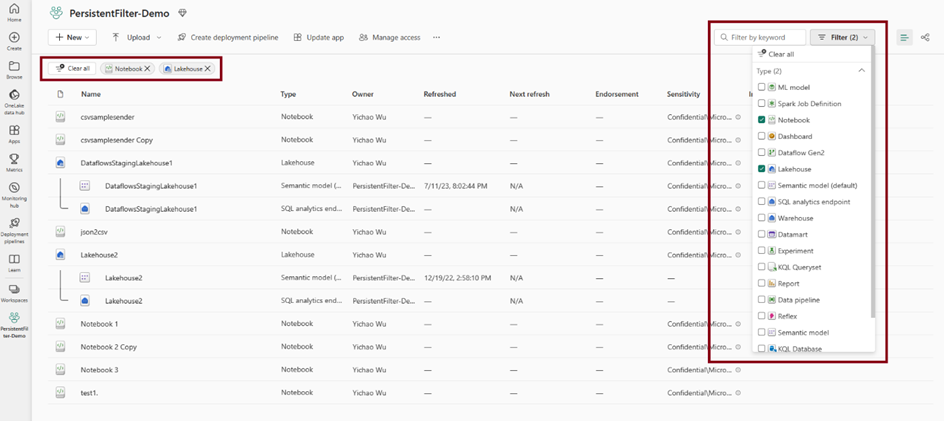This screenshot has width=944, height=421.
Task: Click semantic model icon under Lakehouse2
Action: click(85, 278)
